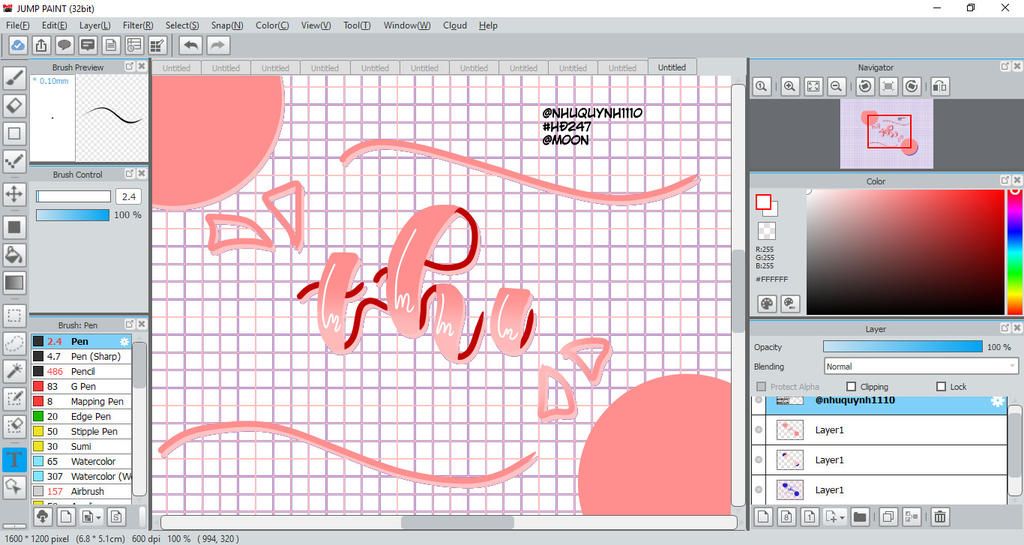Viewport: 1024px width, 545px height.
Task: Open the Snap menu
Action: coord(227,25)
